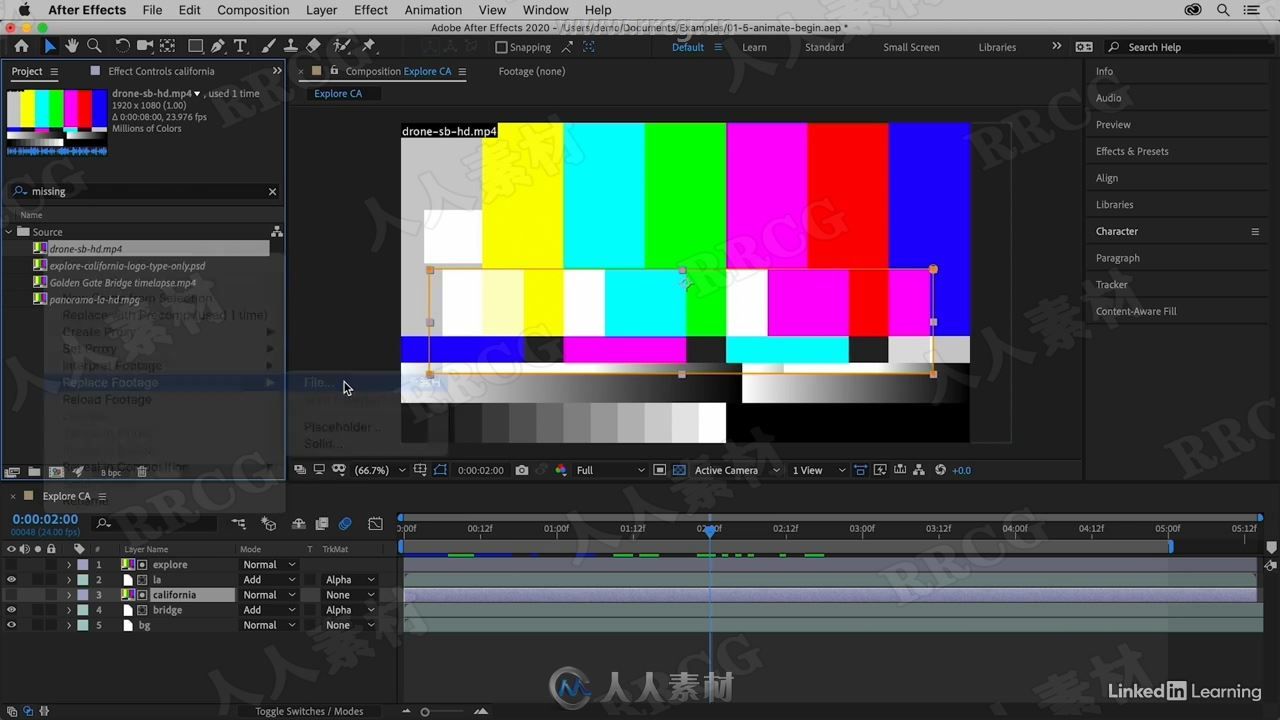
Task: Click the interpret footage icon in Project panel
Action: (x=12, y=472)
